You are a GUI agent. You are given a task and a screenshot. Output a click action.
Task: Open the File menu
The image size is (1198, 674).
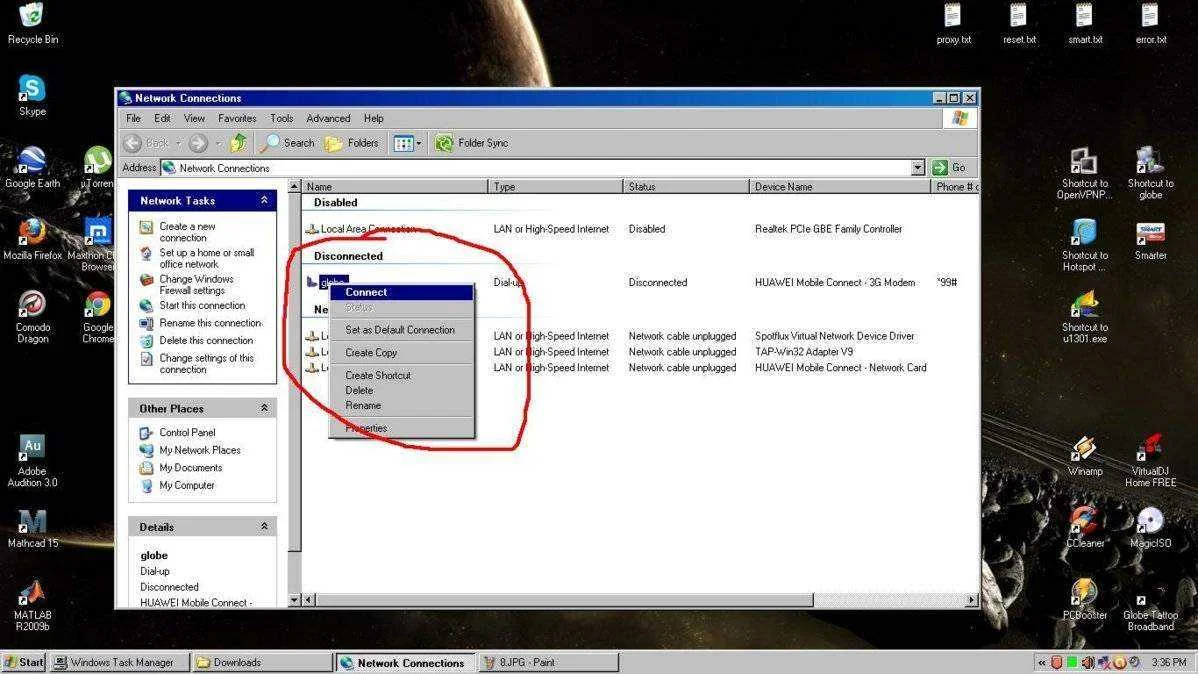(134, 118)
